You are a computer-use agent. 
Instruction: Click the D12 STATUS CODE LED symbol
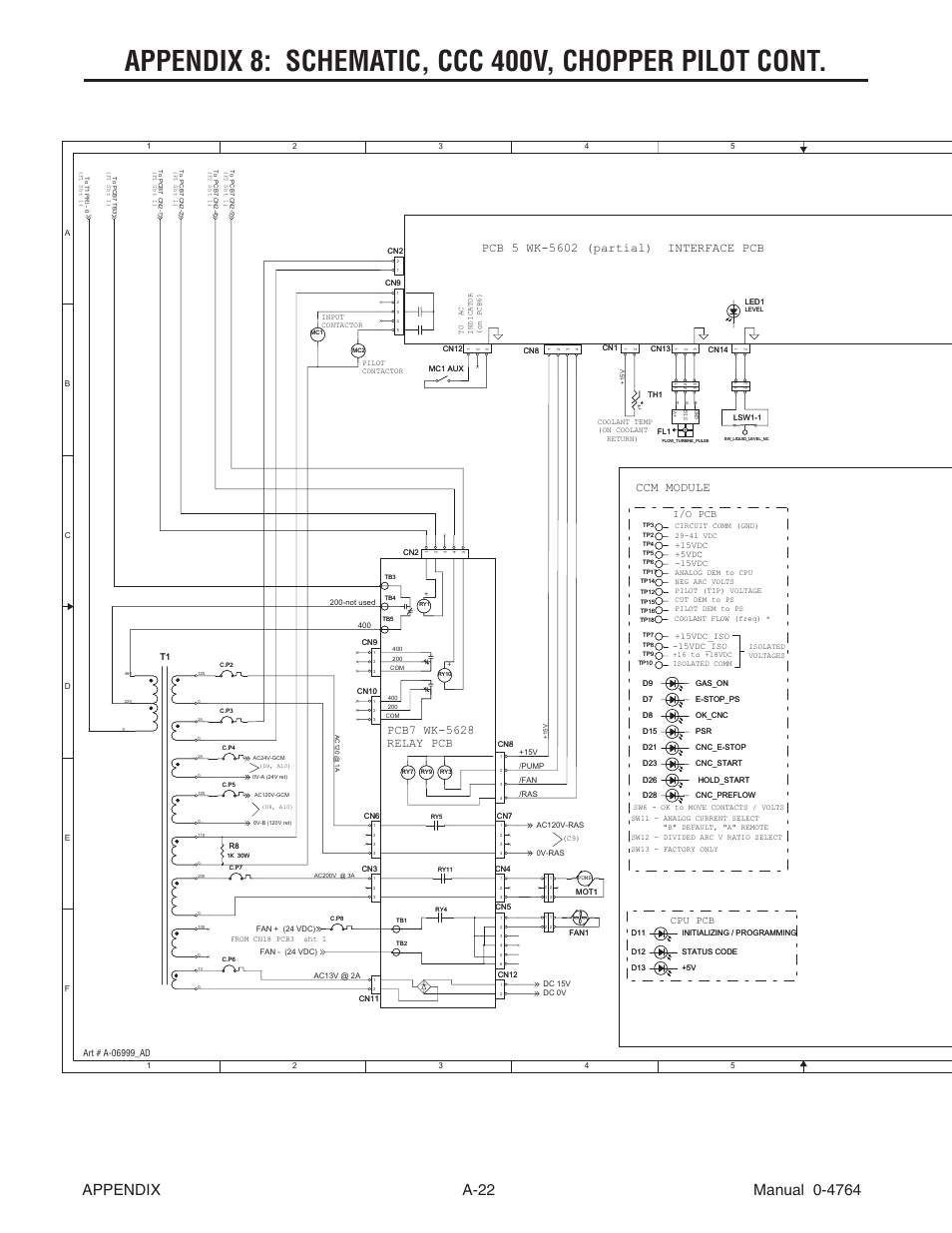(660, 950)
